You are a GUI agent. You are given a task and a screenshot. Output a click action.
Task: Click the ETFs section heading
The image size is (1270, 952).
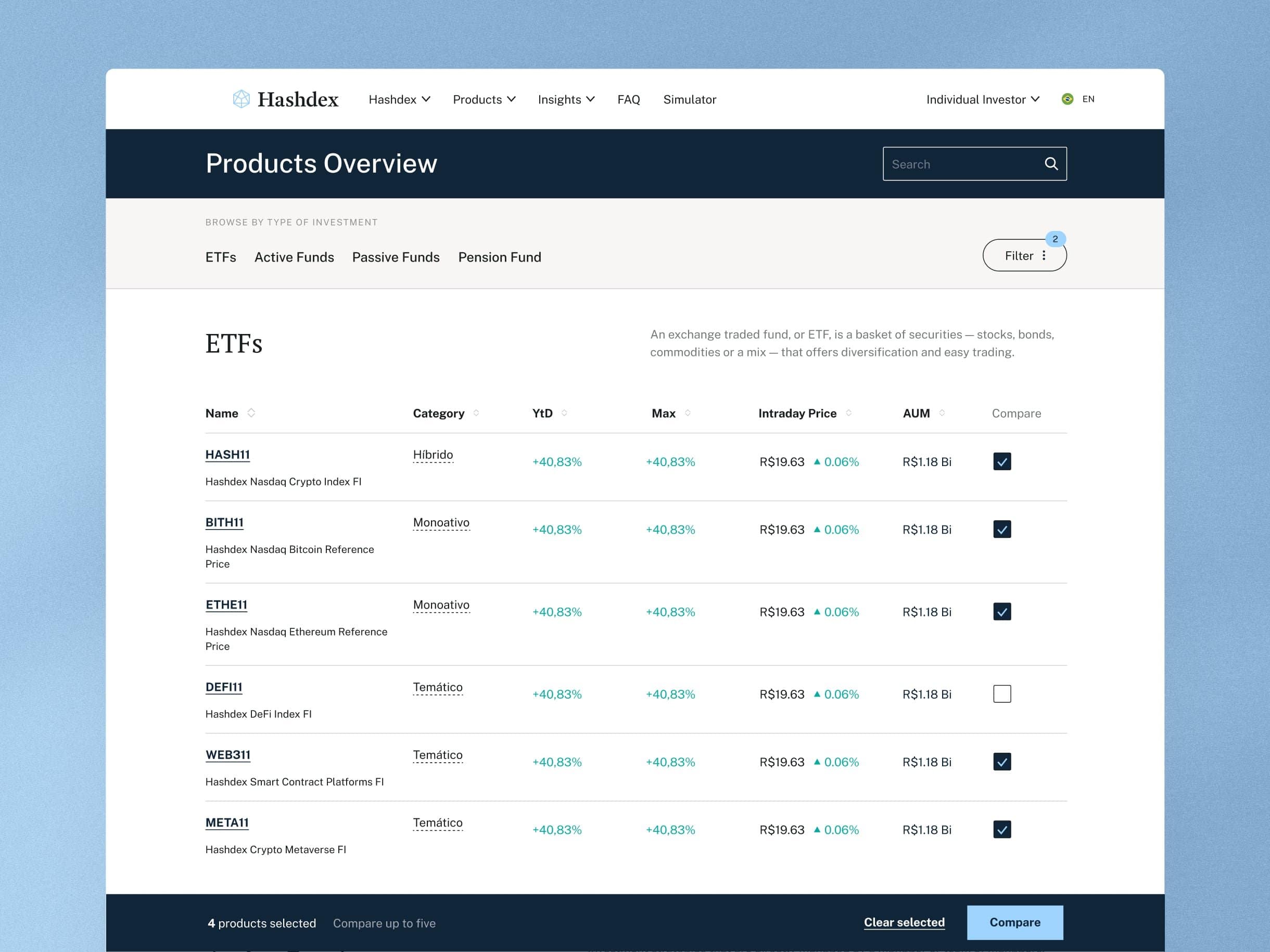(234, 344)
